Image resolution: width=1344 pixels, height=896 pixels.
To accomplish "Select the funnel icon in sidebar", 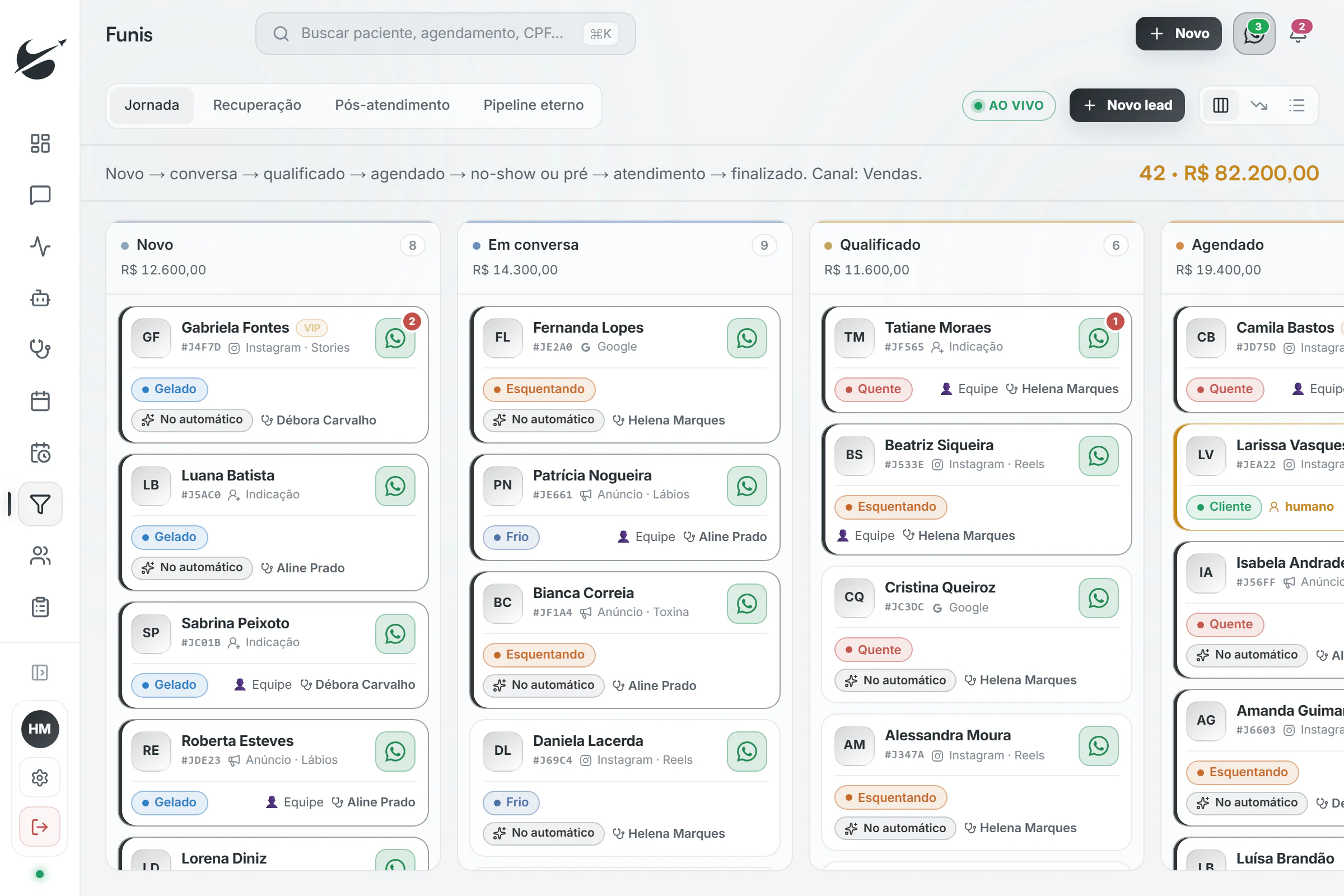I will [x=40, y=504].
